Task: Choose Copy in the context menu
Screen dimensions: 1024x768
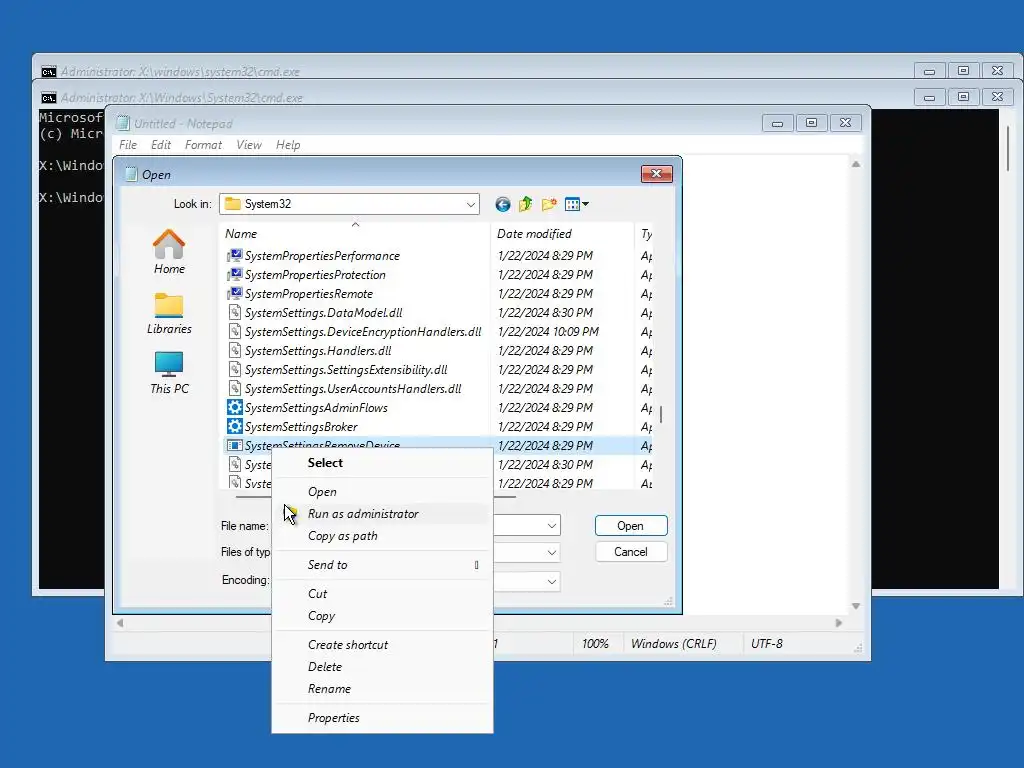Action: [382, 615]
